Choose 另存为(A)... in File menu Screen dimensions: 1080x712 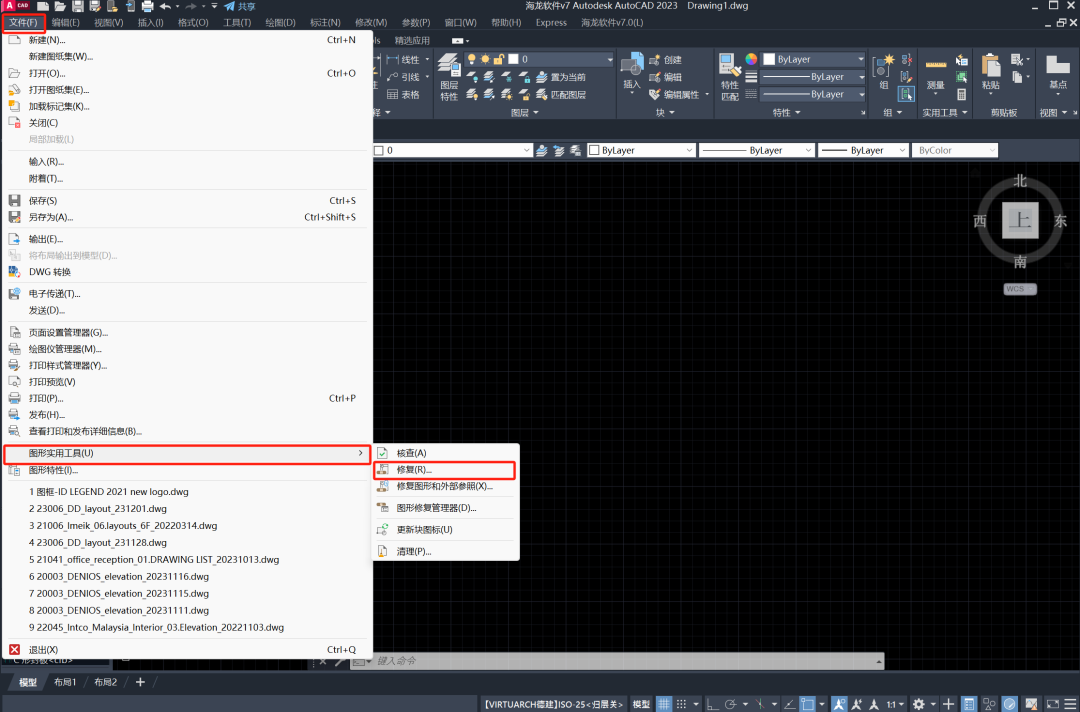51,217
